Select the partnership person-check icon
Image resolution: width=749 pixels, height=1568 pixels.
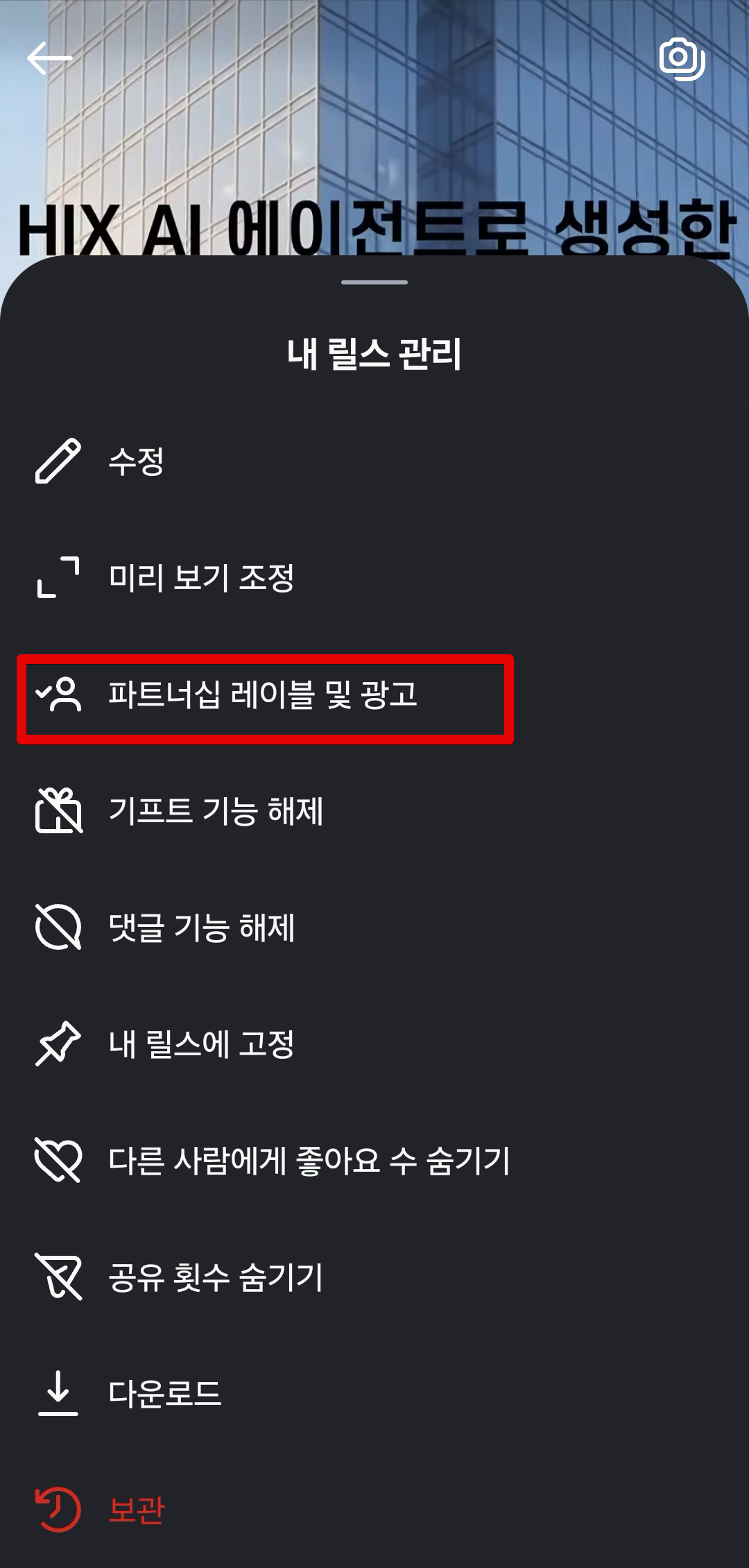click(58, 694)
